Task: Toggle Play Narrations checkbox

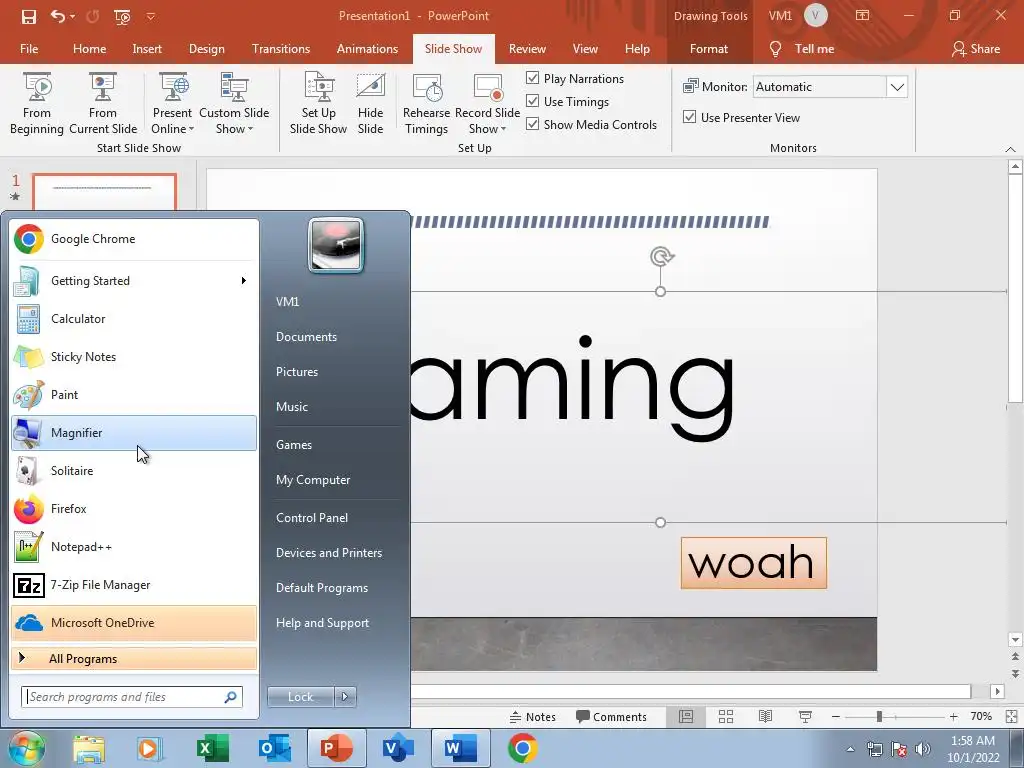Action: pos(532,78)
